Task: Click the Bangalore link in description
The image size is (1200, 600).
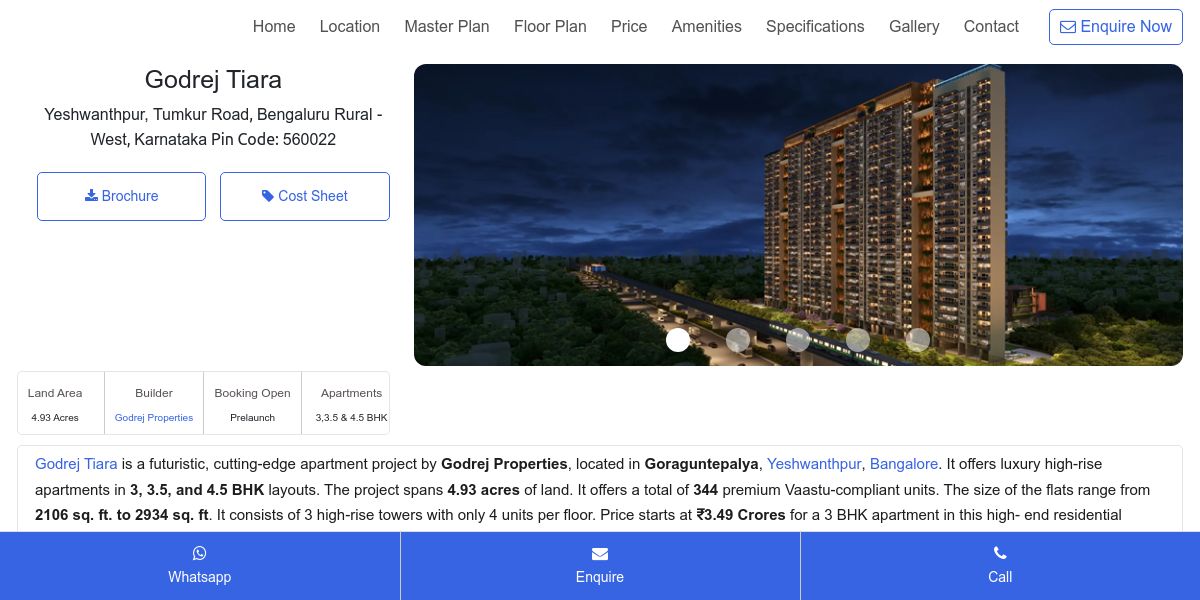Action: click(x=904, y=464)
